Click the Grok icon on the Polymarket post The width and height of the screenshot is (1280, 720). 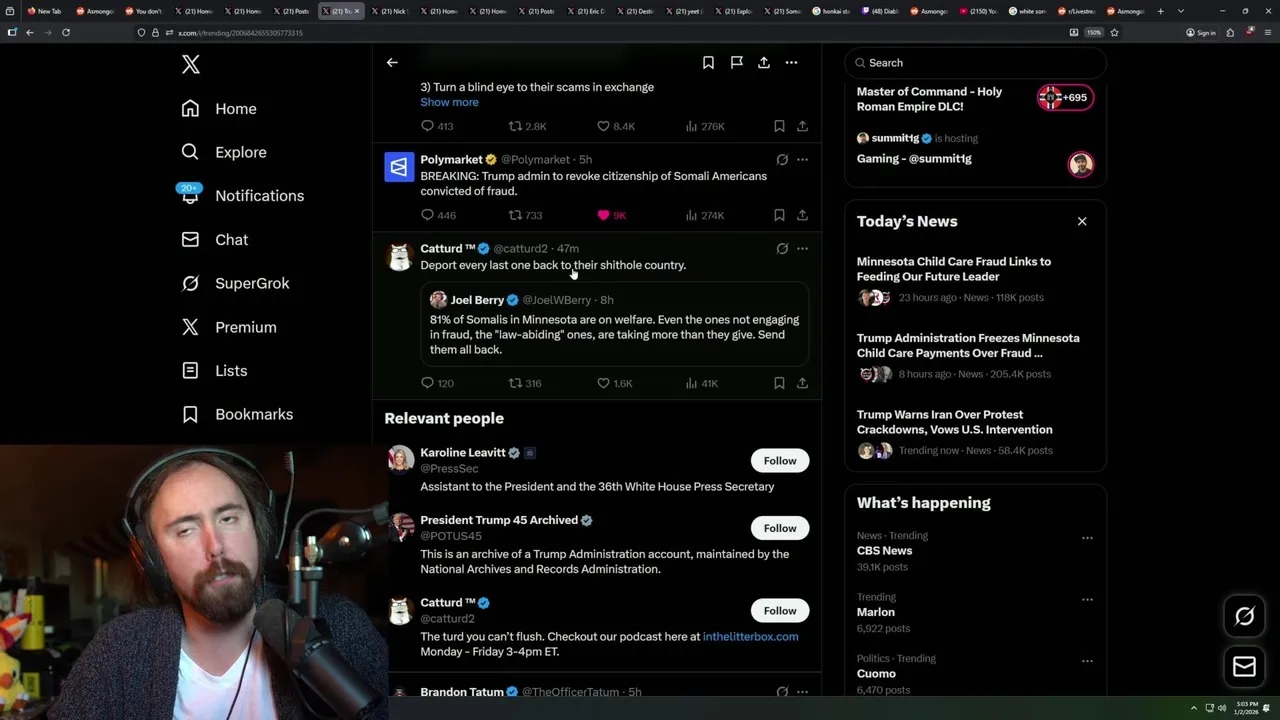point(782,159)
